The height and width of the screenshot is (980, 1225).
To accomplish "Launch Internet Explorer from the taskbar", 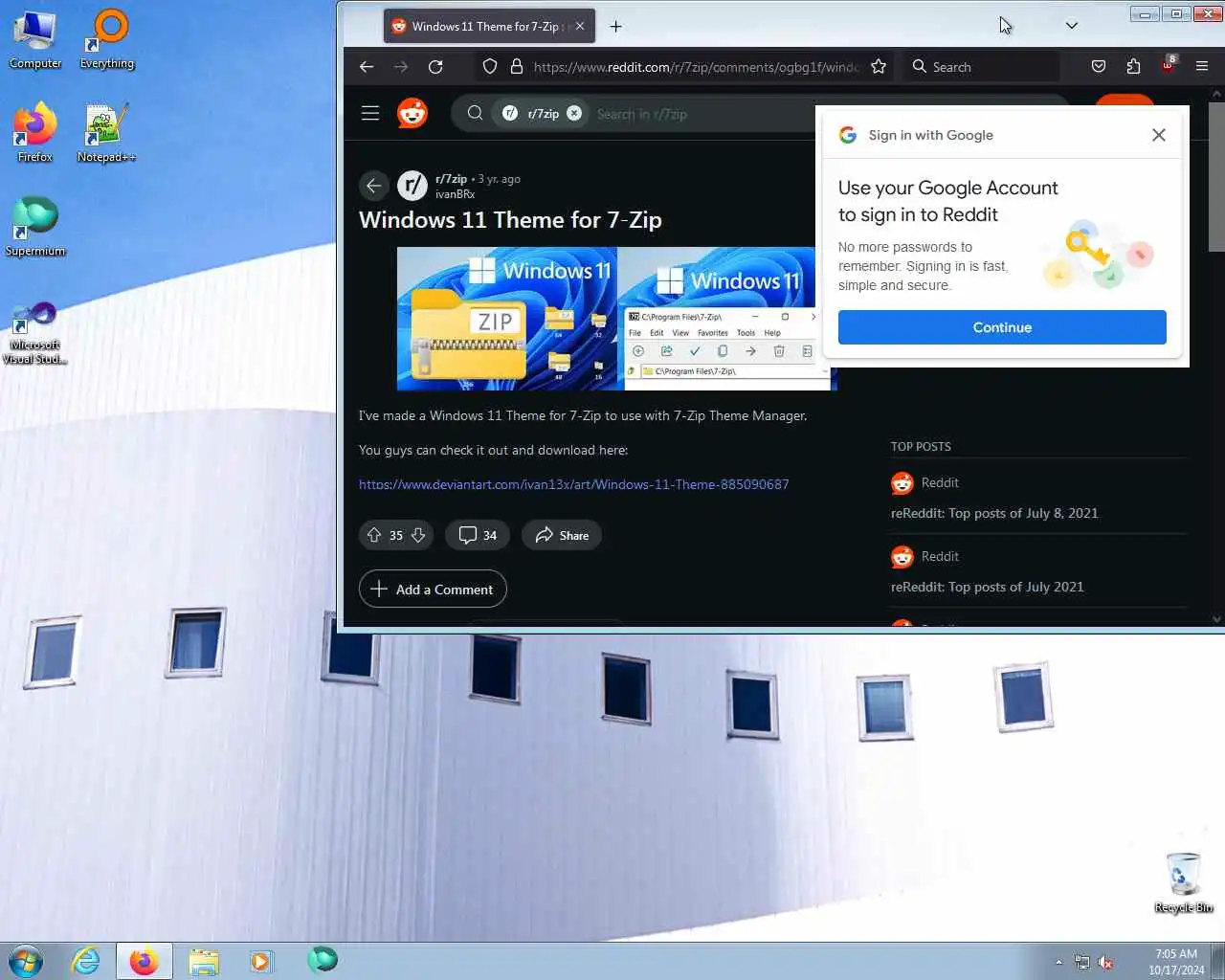I will click(86, 961).
